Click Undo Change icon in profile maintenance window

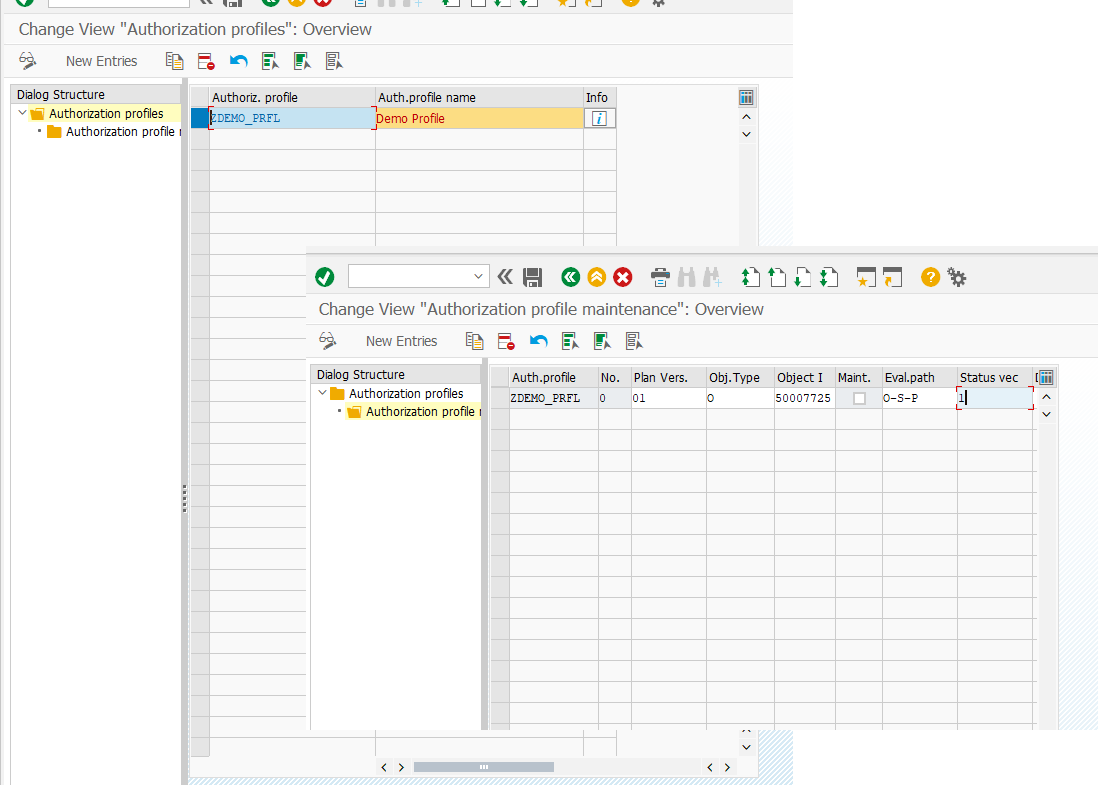coord(538,341)
